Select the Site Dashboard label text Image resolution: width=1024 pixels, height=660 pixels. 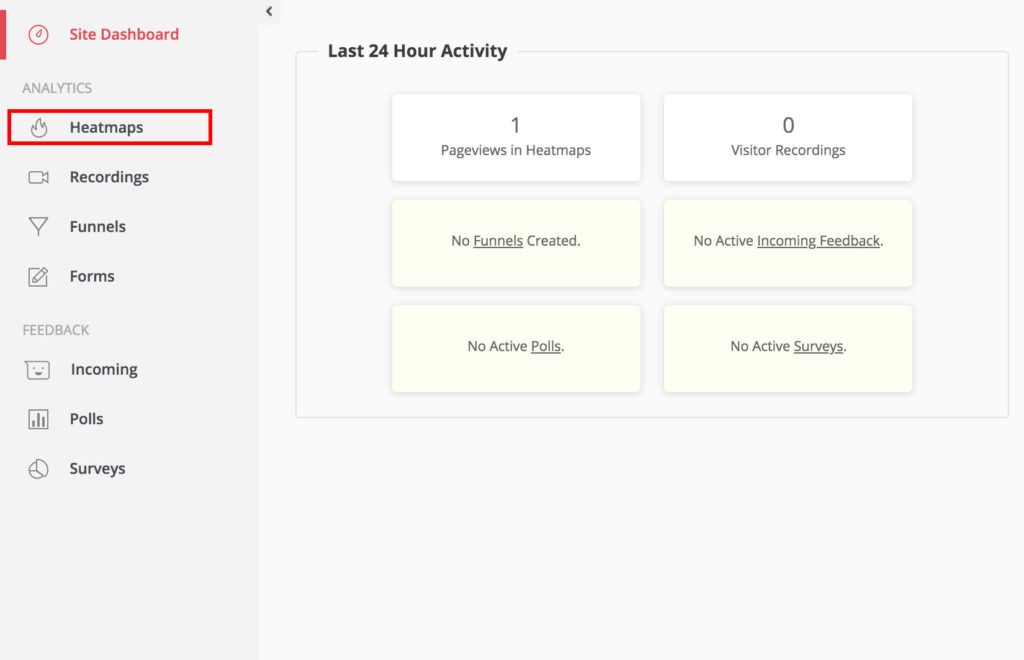tap(124, 34)
